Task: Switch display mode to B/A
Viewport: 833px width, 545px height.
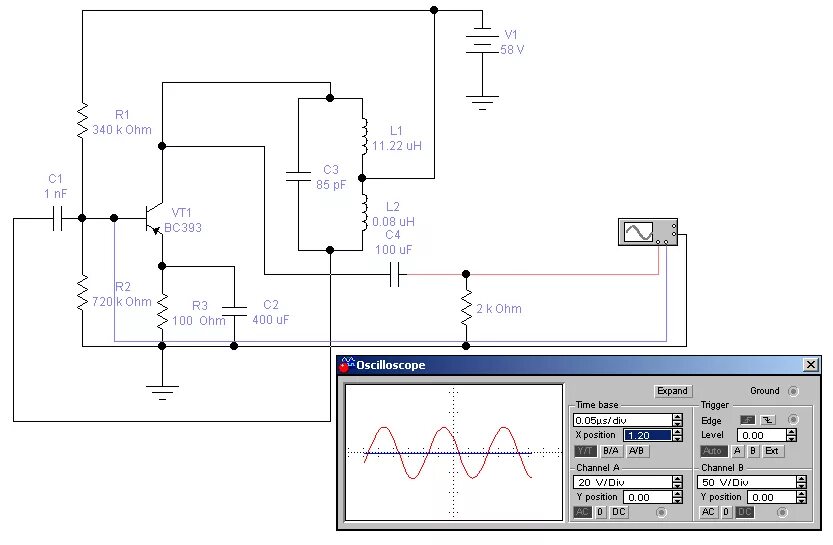Action: [x=611, y=451]
